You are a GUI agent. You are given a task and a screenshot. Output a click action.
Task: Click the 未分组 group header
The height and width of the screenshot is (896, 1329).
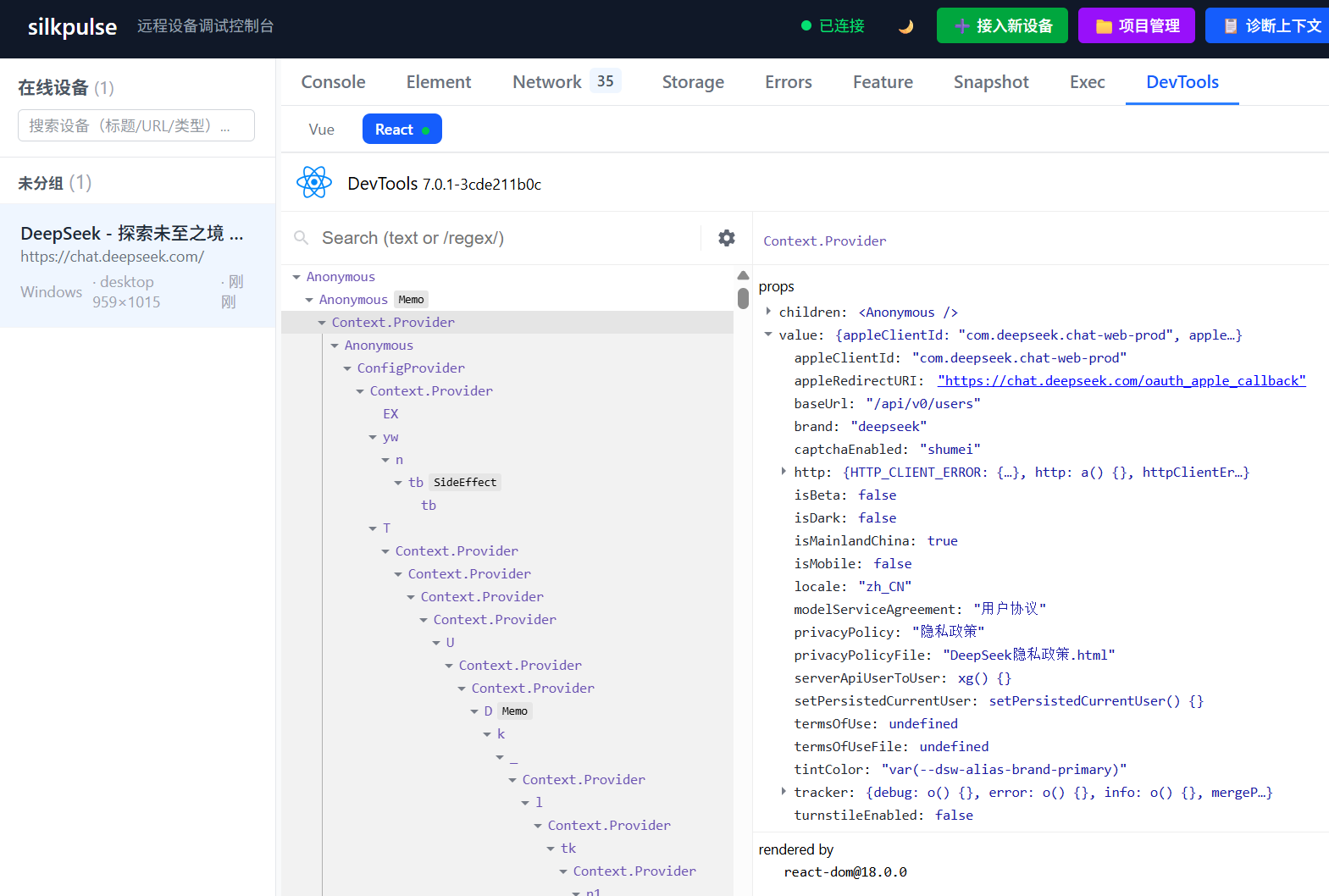(55, 183)
